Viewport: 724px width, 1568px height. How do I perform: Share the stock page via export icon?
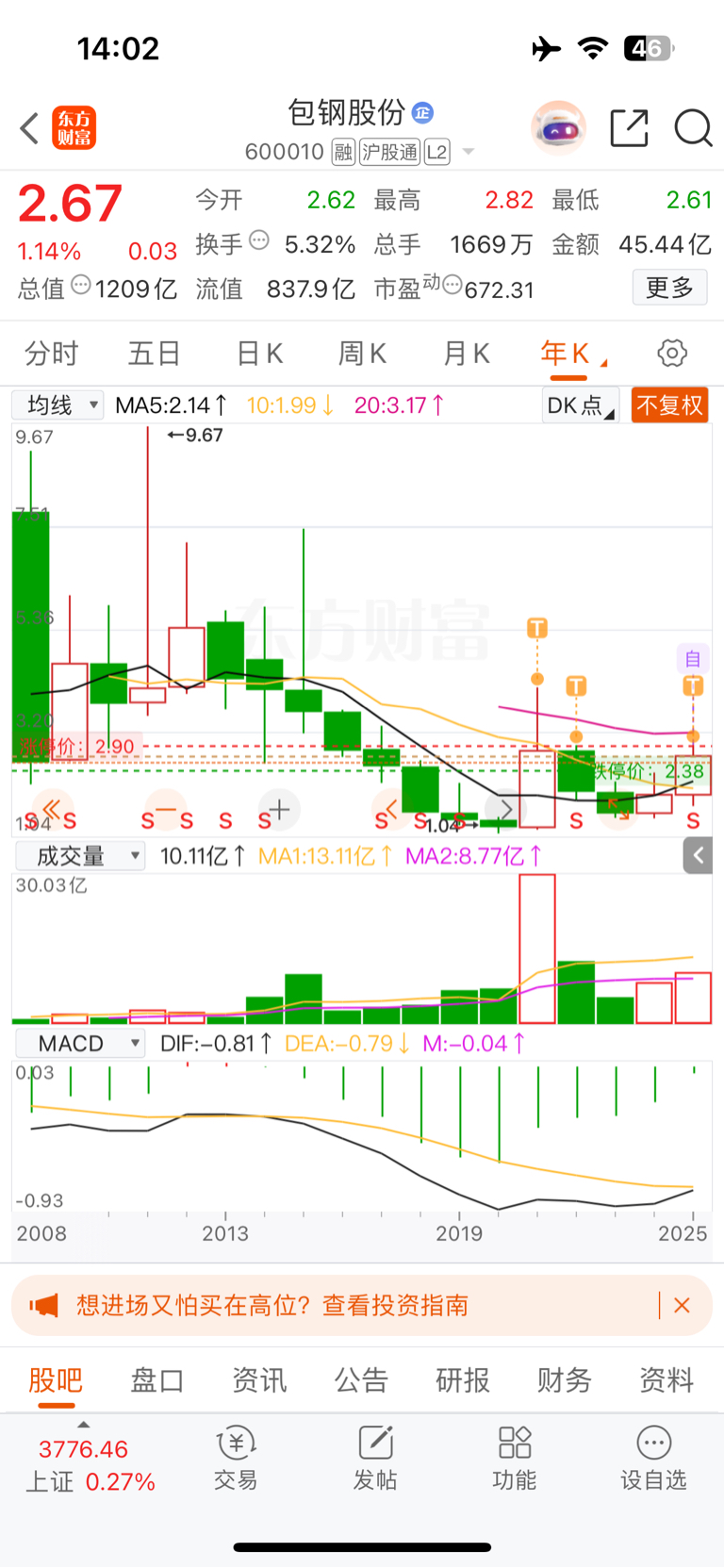point(629,127)
